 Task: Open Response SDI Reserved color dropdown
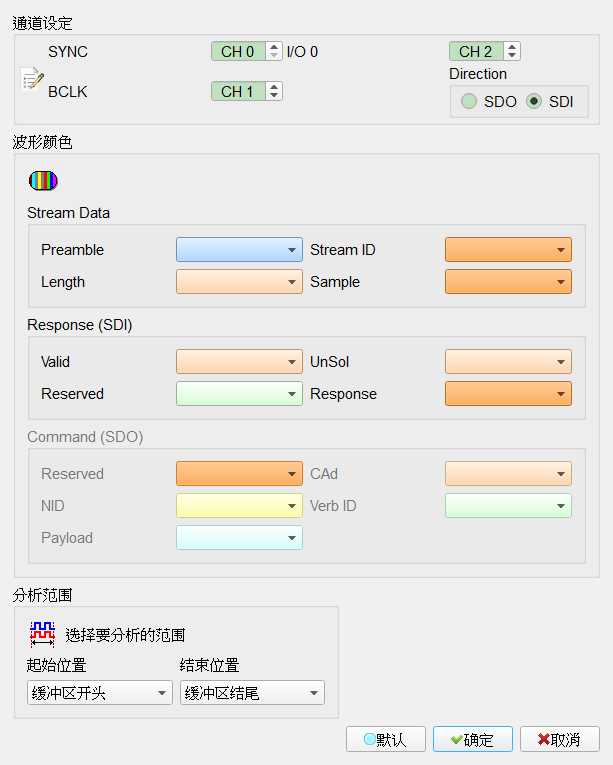click(x=239, y=394)
